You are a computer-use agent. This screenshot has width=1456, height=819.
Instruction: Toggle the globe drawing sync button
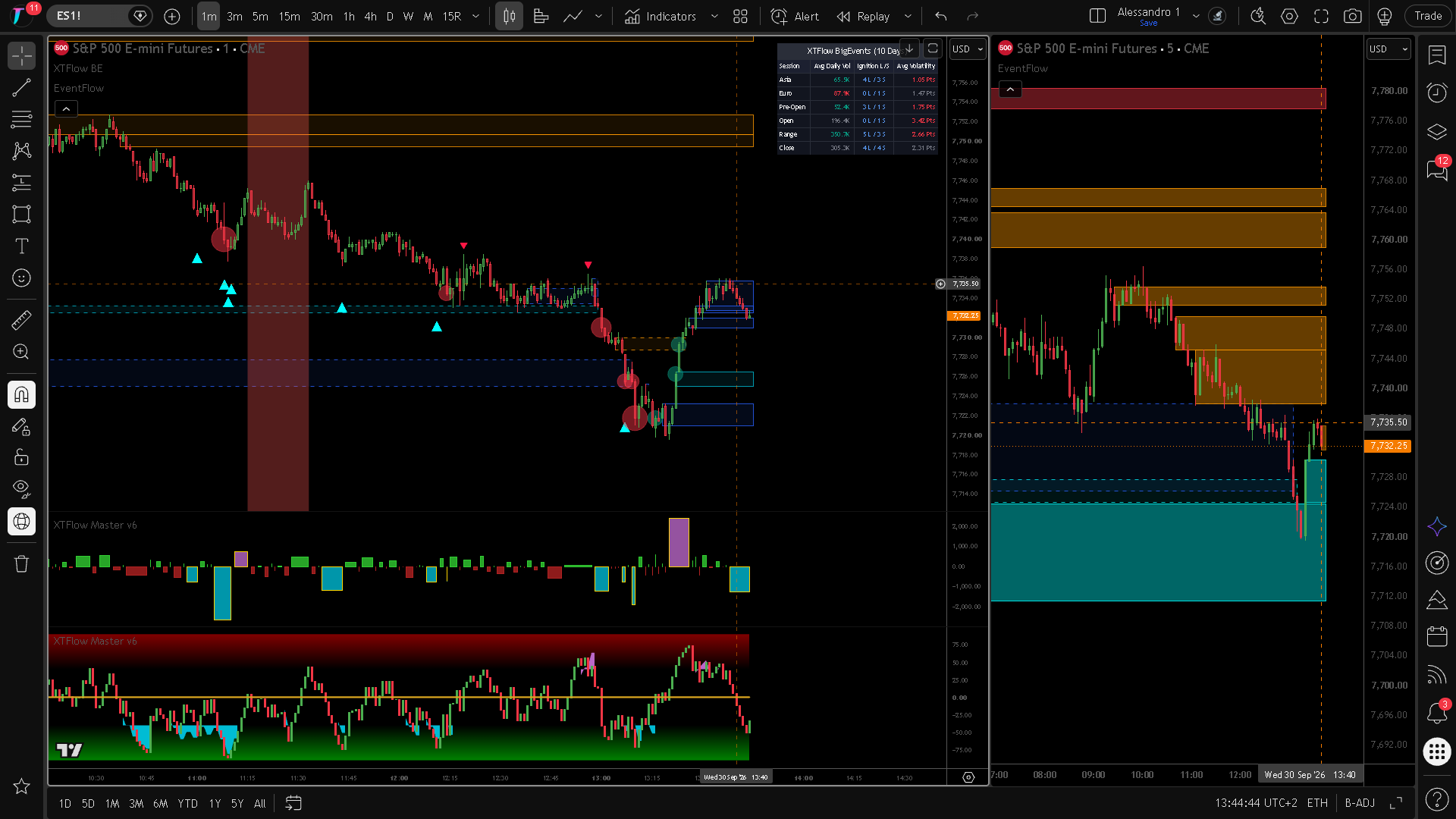coord(21,522)
